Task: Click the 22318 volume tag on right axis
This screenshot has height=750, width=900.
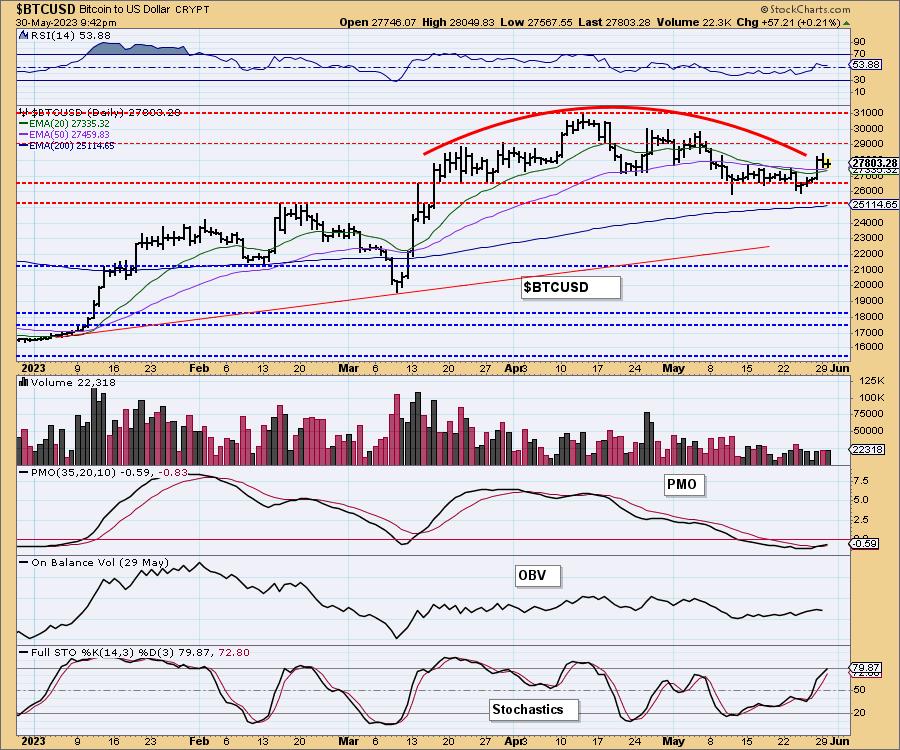Action: 868,449
